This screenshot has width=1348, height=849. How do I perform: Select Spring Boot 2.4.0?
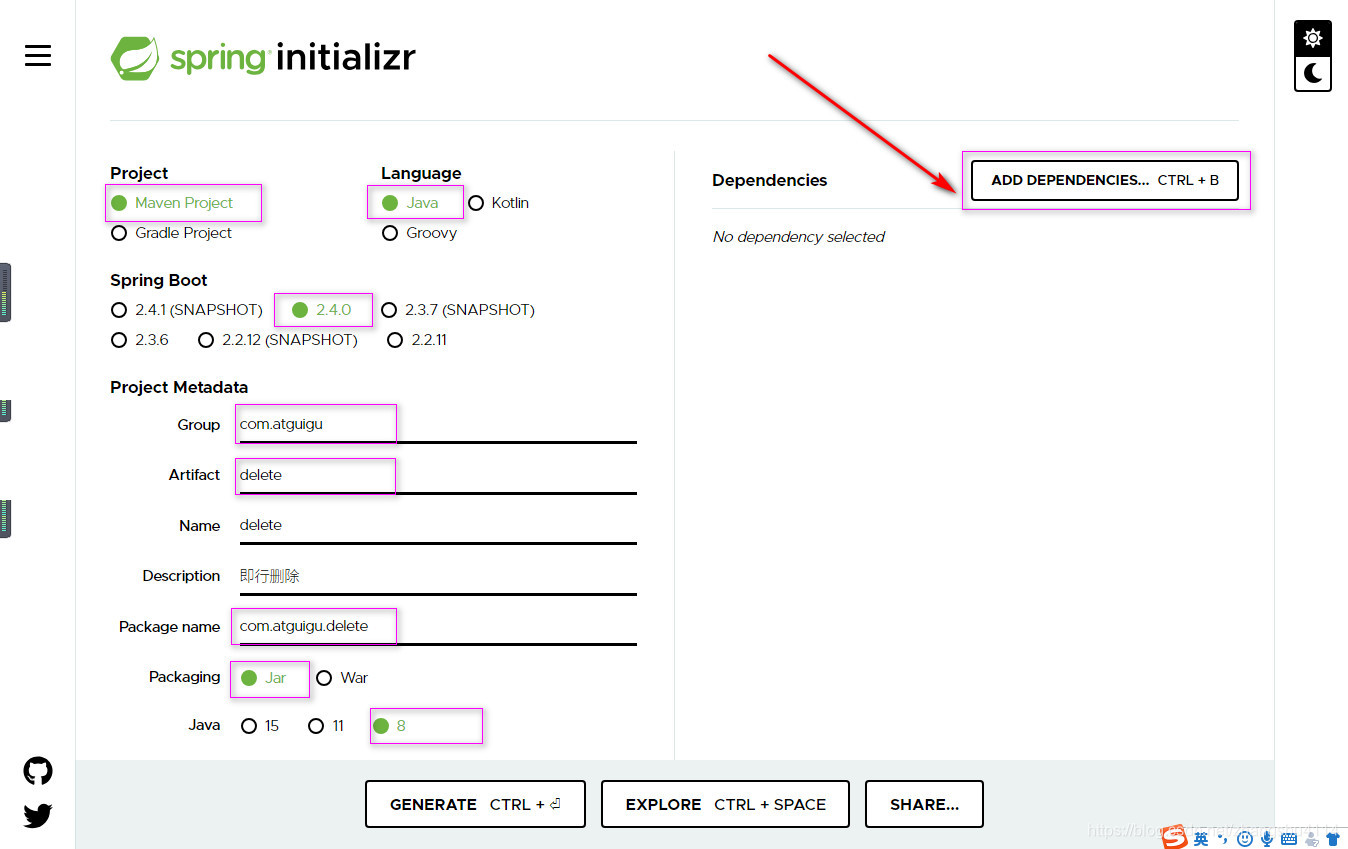(321, 310)
